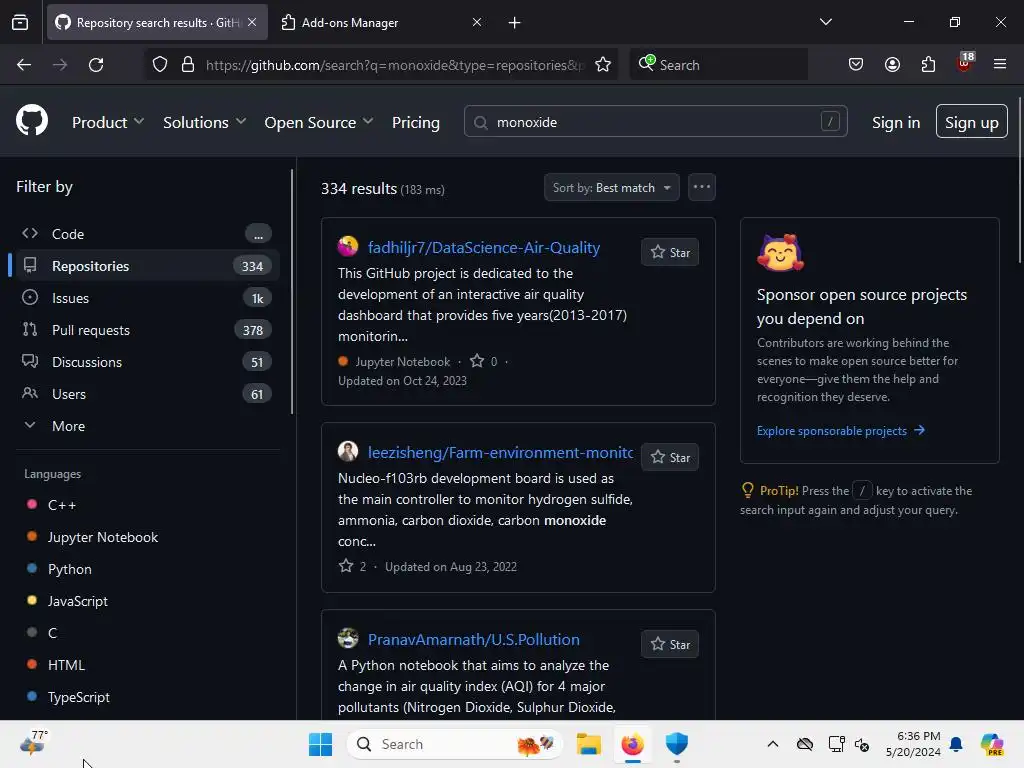Reload the page with refresh icon
The image size is (1024, 768).
pos(96,65)
